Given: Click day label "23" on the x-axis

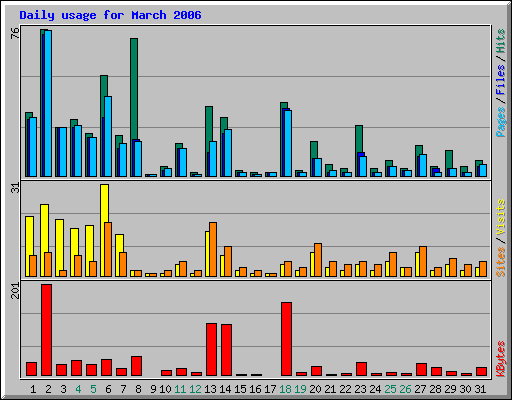Looking at the screenshot, I should point(360,389).
